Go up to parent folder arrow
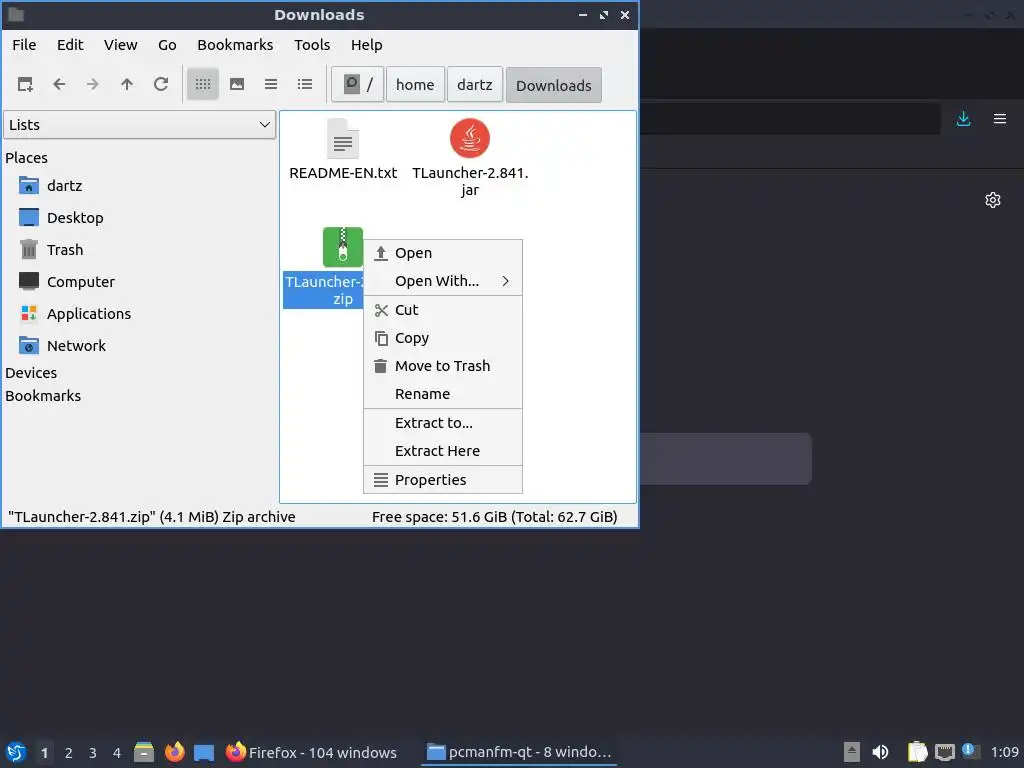The width and height of the screenshot is (1024, 768). click(x=127, y=84)
